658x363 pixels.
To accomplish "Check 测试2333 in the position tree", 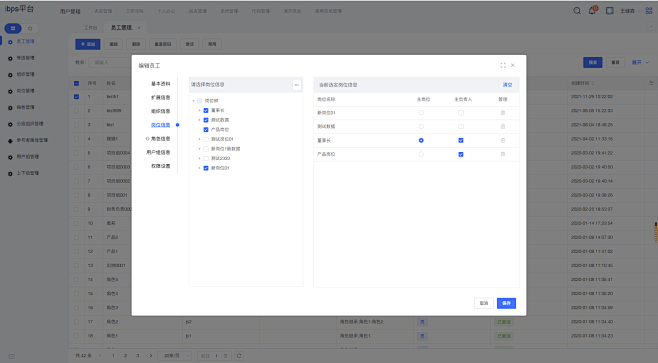I will 206,159.
